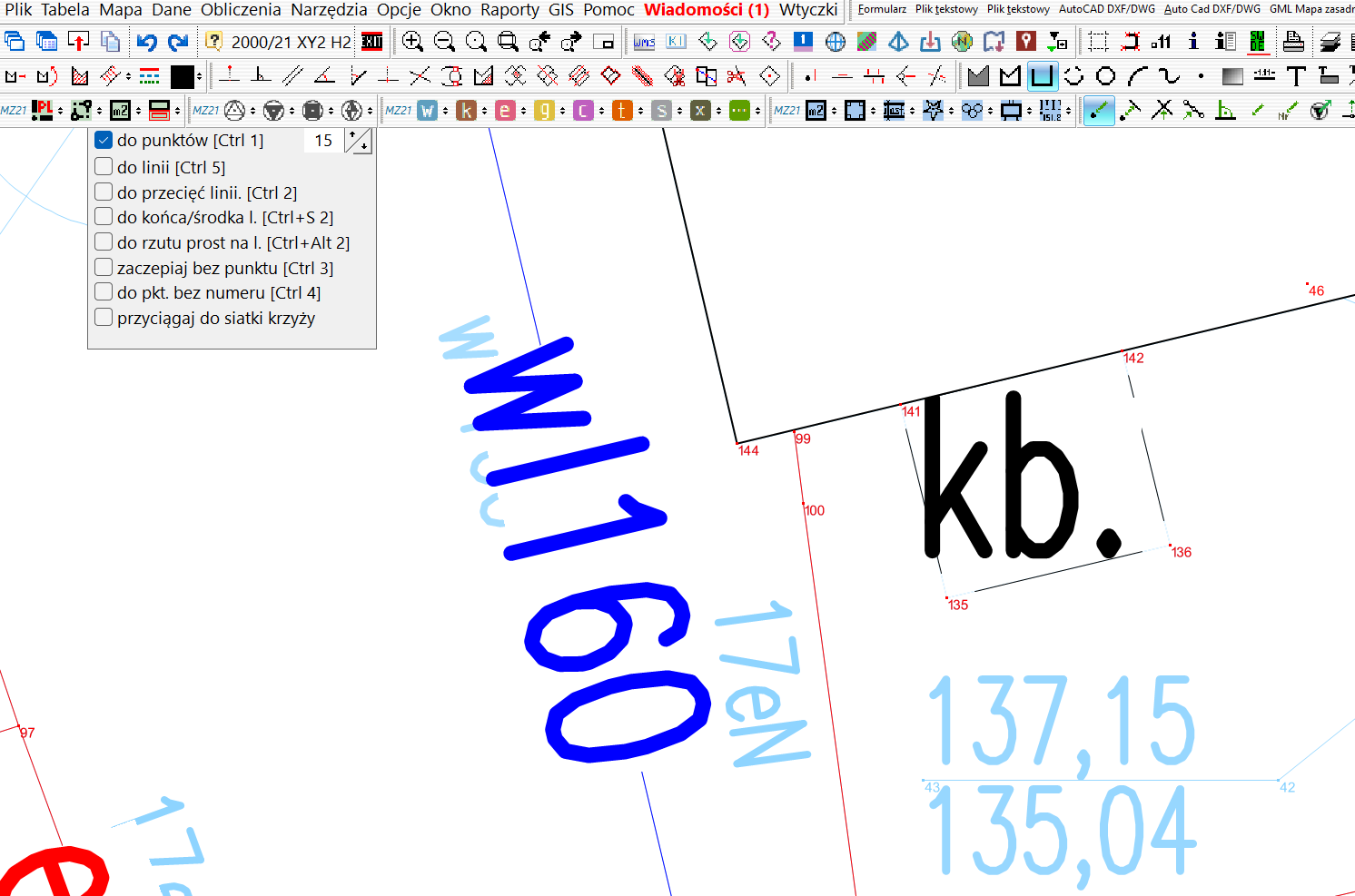The image size is (1355, 896).
Task: Redo the last undone action
Action: pyautogui.click(x=178, y=42)
